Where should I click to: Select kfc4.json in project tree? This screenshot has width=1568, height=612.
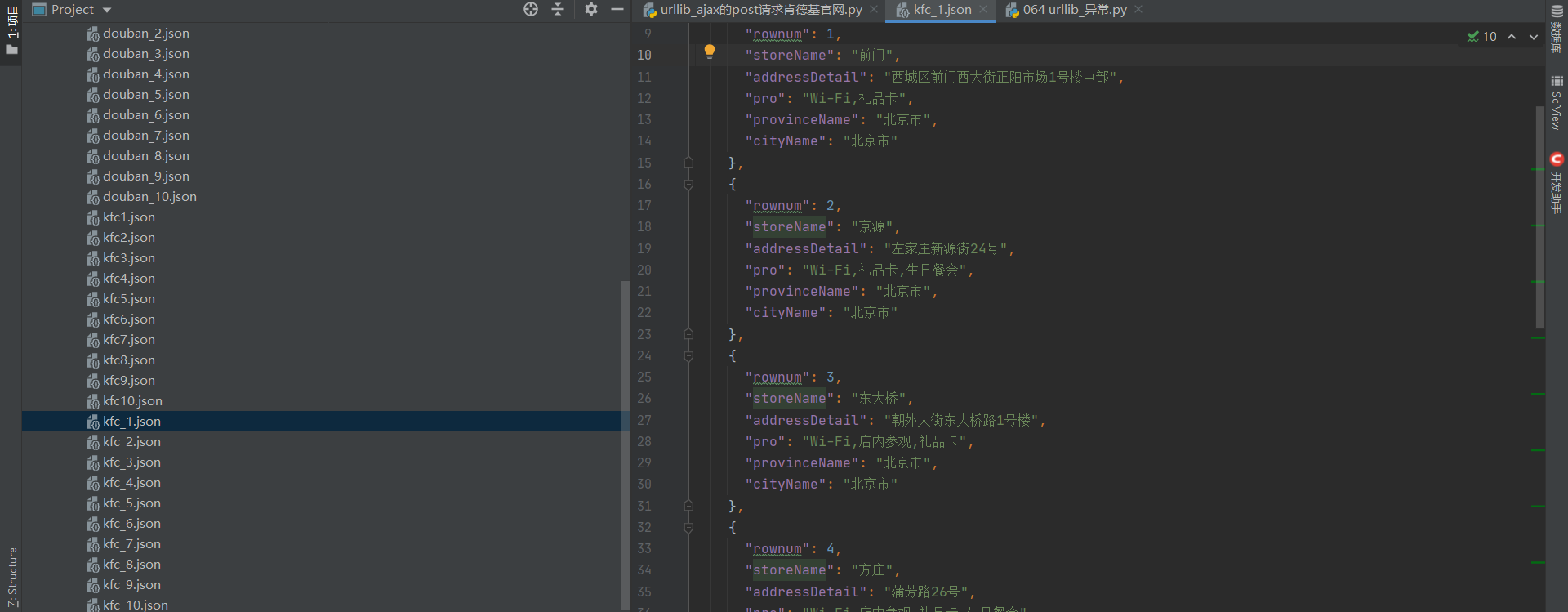128,279
